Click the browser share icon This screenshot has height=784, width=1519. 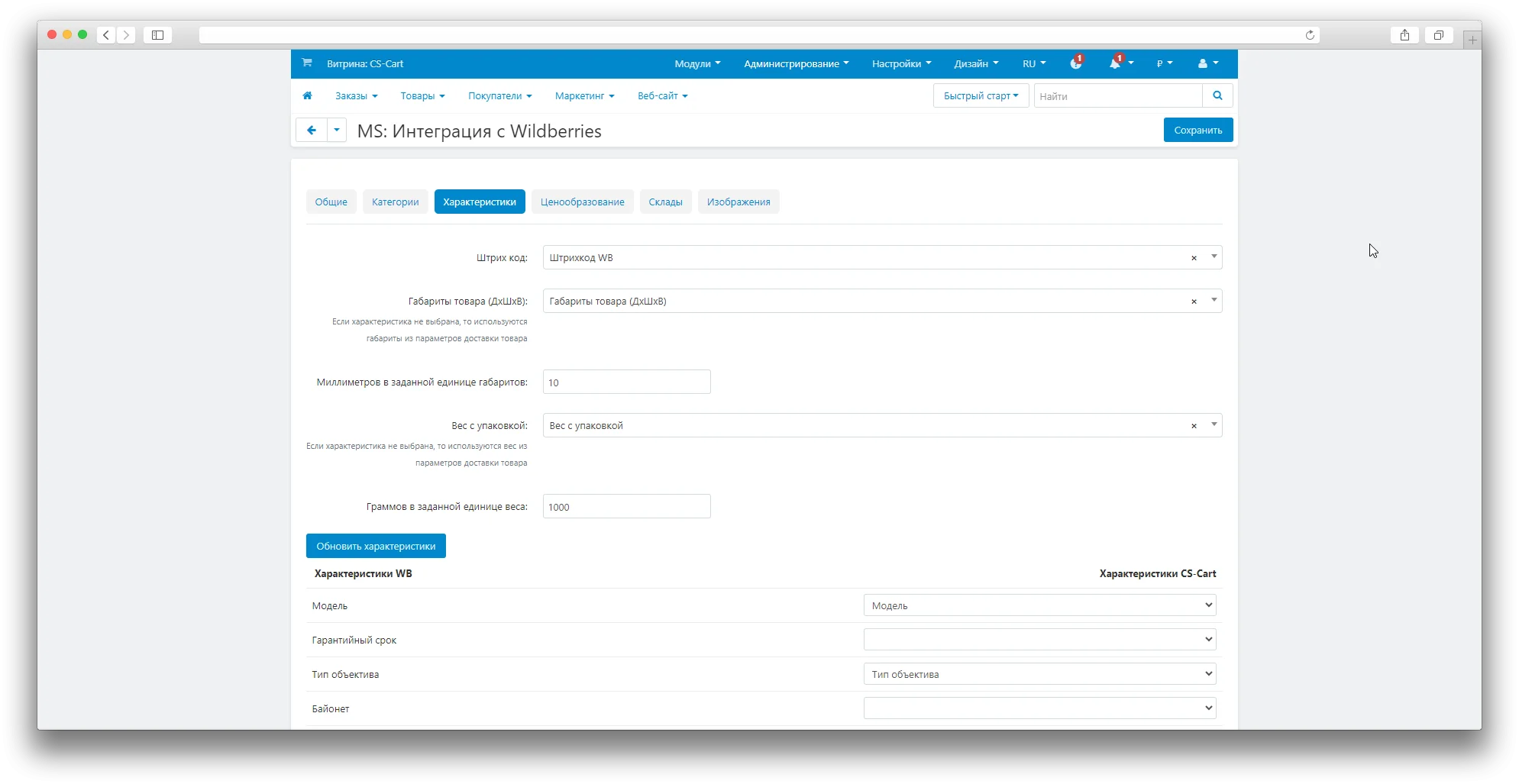coord(1404,34)
